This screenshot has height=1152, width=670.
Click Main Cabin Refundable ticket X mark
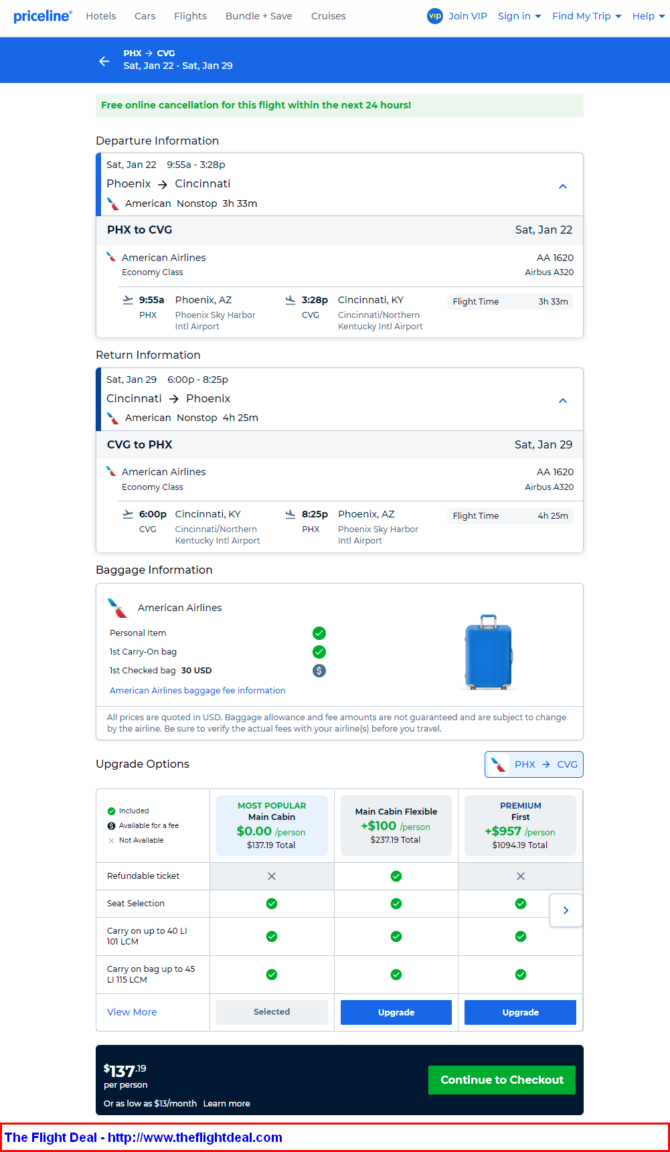pyautogui.click(x=272, y=876)
